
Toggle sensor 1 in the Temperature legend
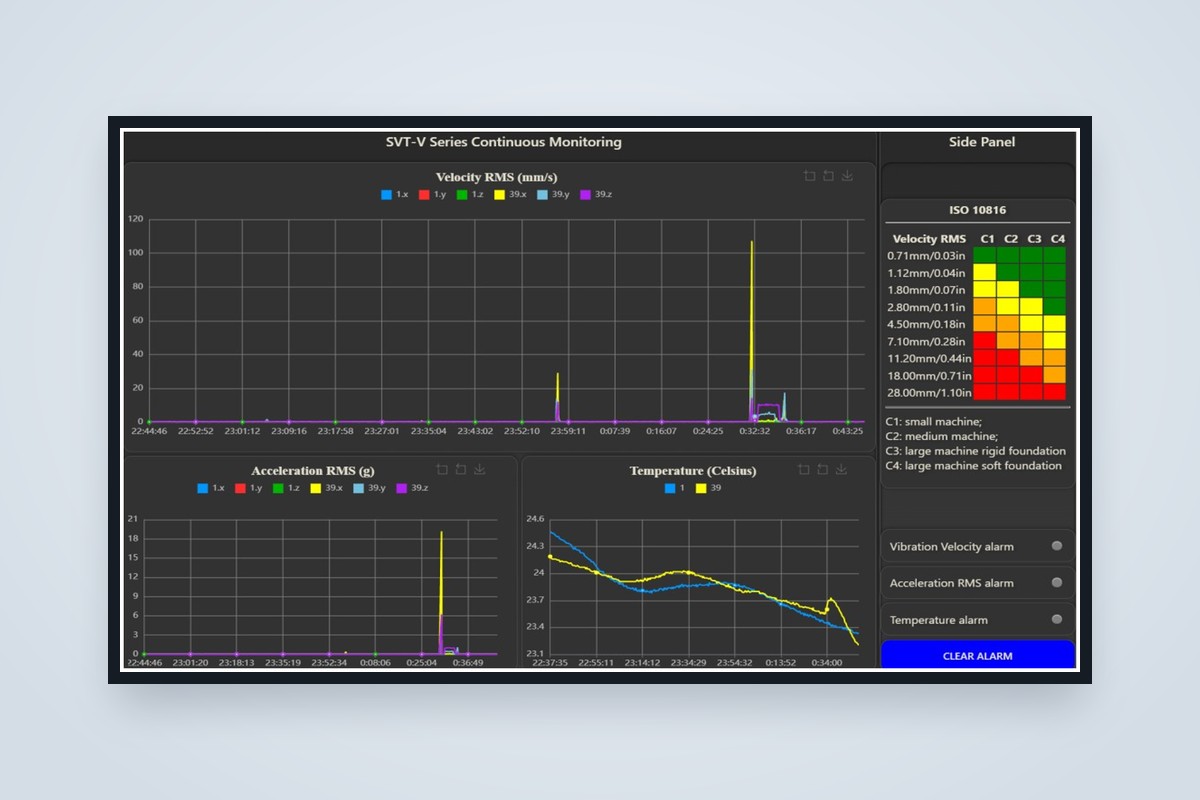(674, 488)
